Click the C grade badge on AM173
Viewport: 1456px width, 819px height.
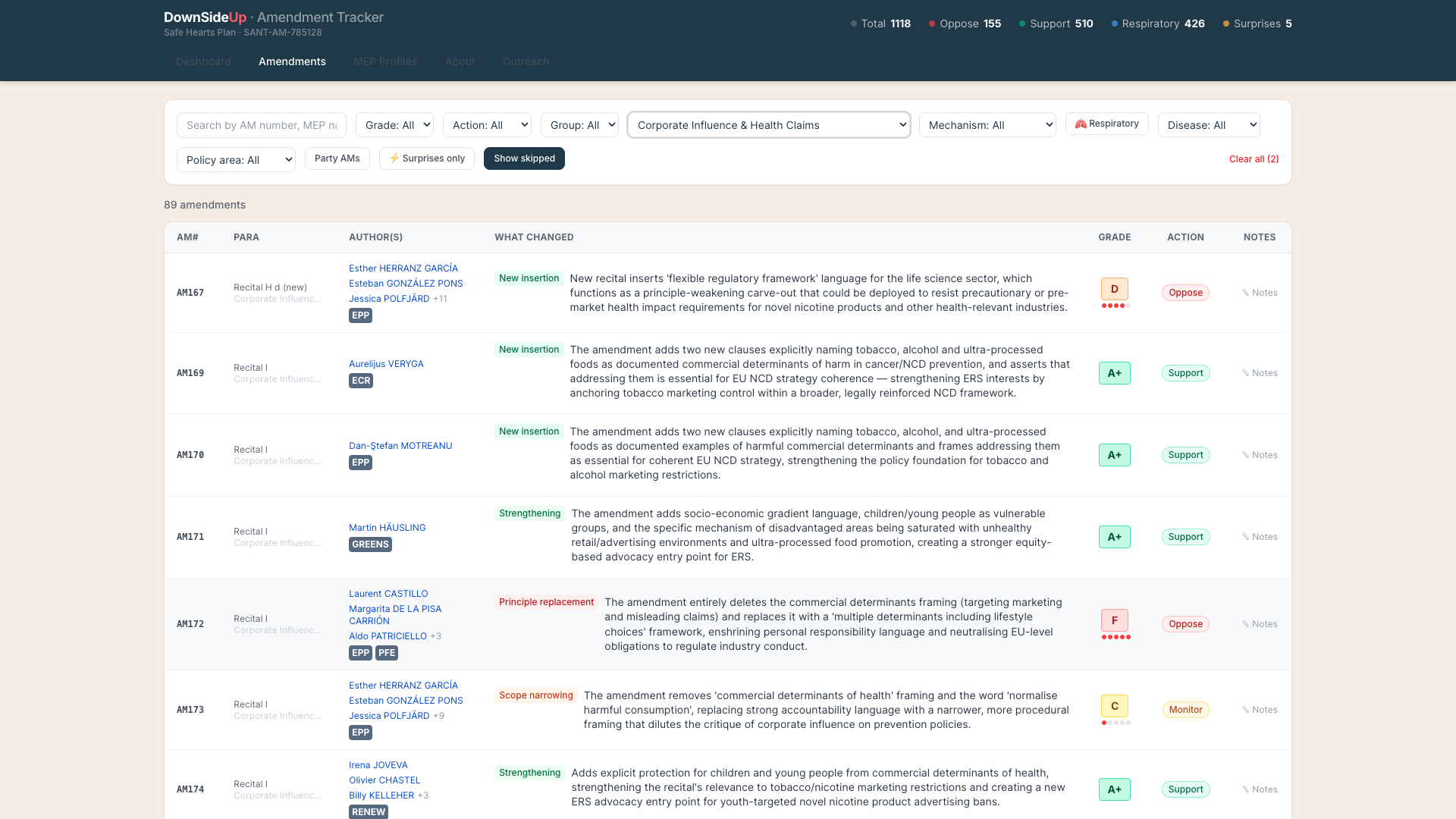coord(1115,706)
